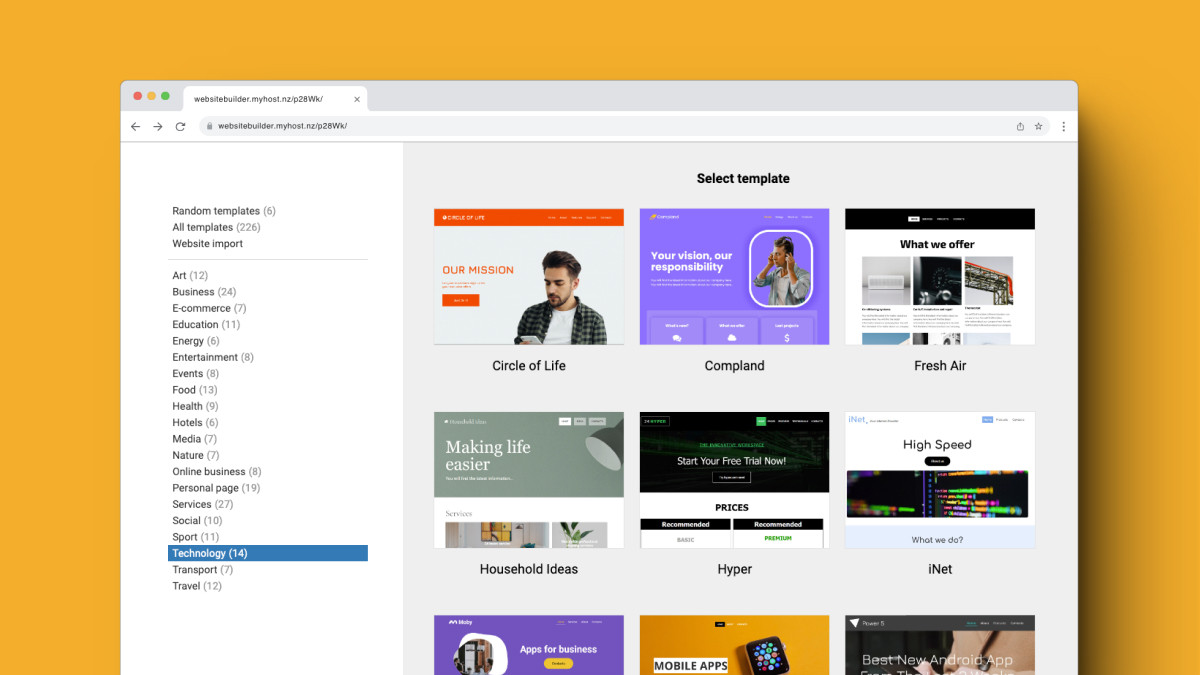Viewport: 1200px width, 675px height.
Task: Open the Website import option
Action: coord(207,244)
